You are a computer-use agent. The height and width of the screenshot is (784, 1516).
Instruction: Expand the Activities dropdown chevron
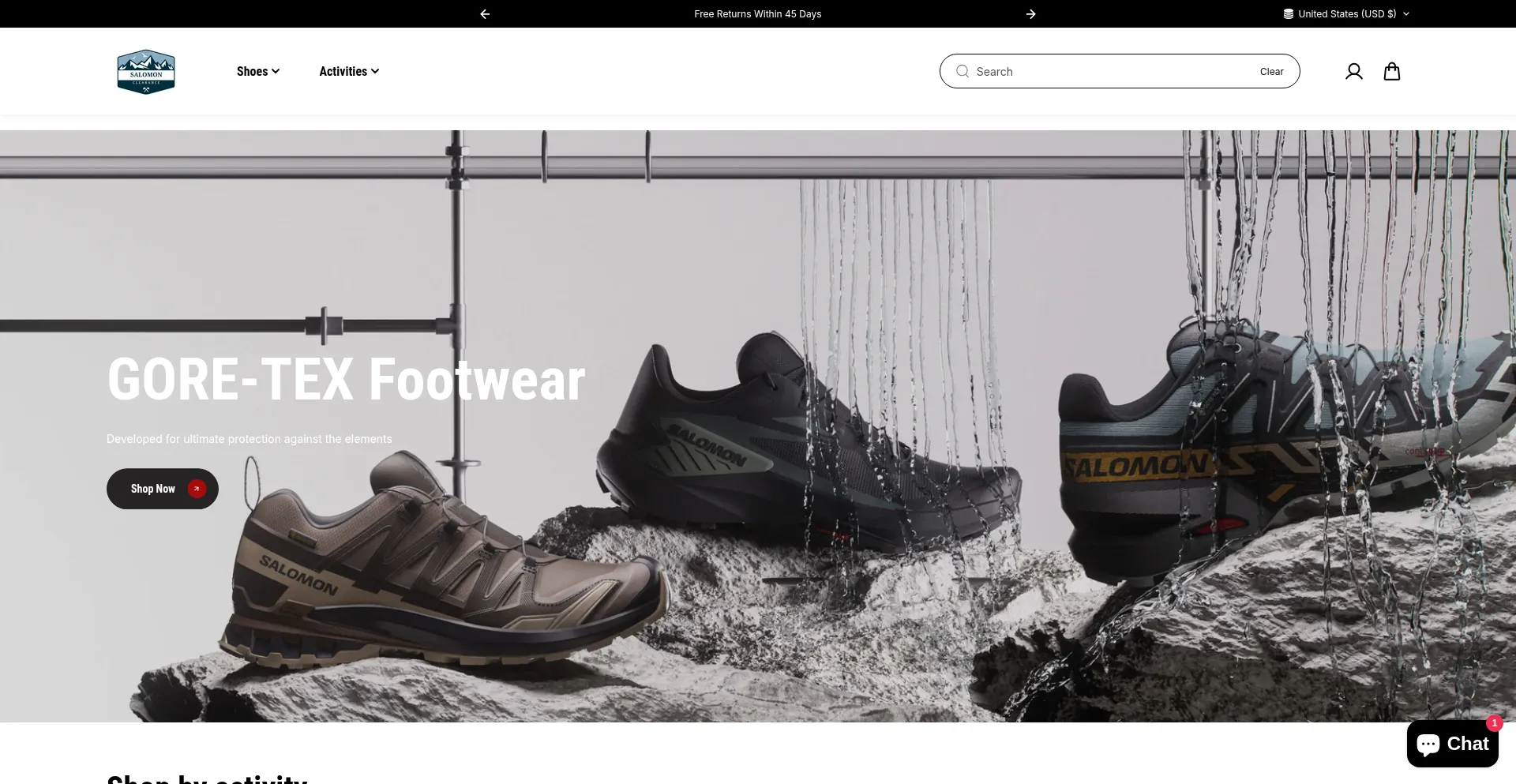pyautogui.click(x=376, y=71)
